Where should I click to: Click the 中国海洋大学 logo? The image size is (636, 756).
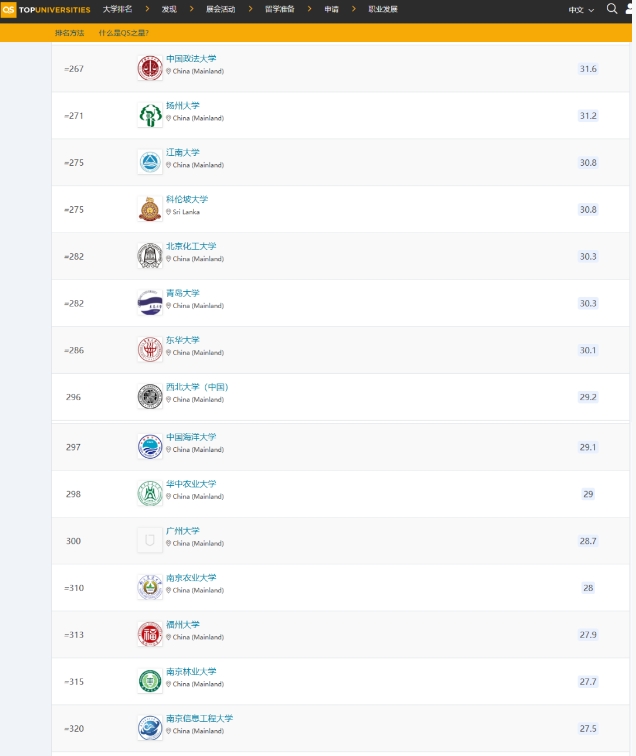[150, 447]
